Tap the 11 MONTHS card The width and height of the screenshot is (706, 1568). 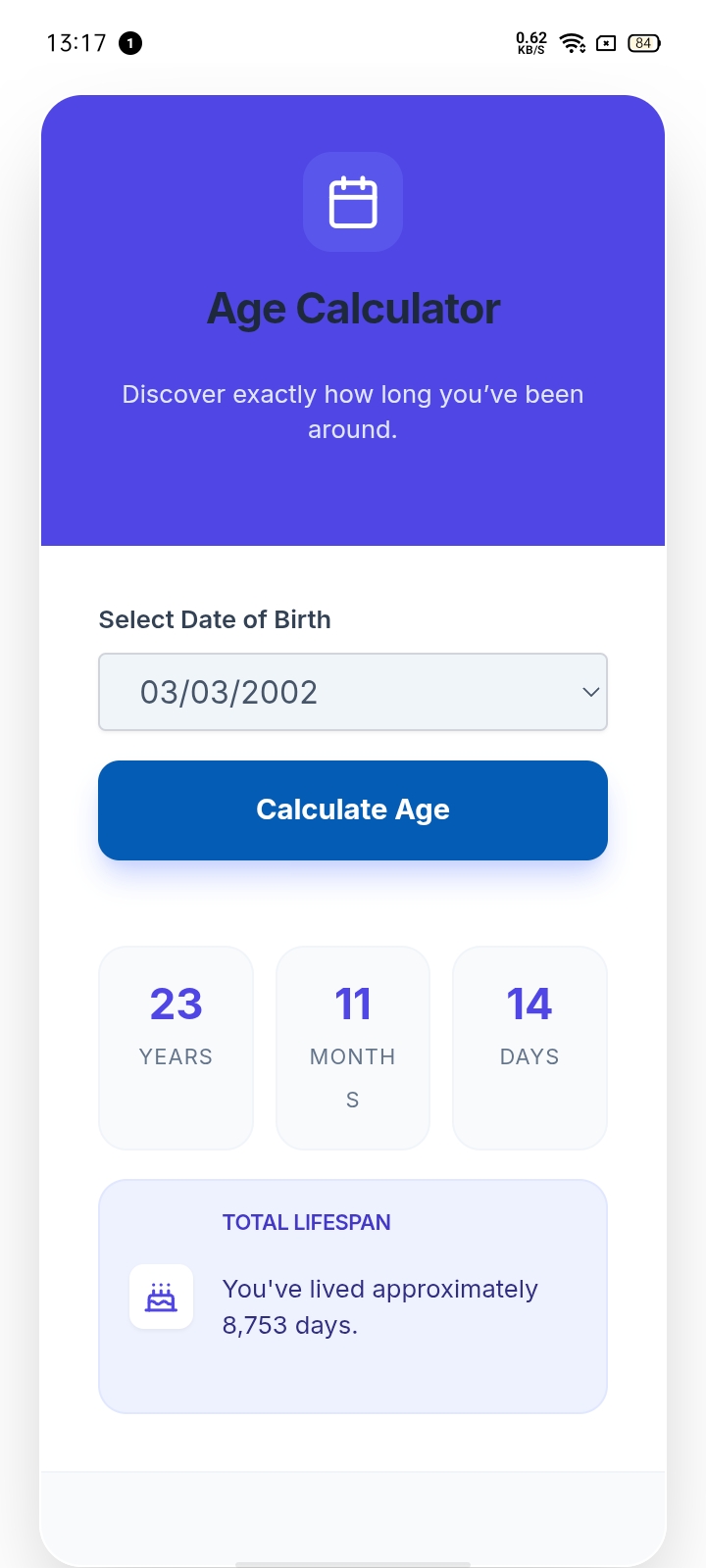pos(353,1048)
